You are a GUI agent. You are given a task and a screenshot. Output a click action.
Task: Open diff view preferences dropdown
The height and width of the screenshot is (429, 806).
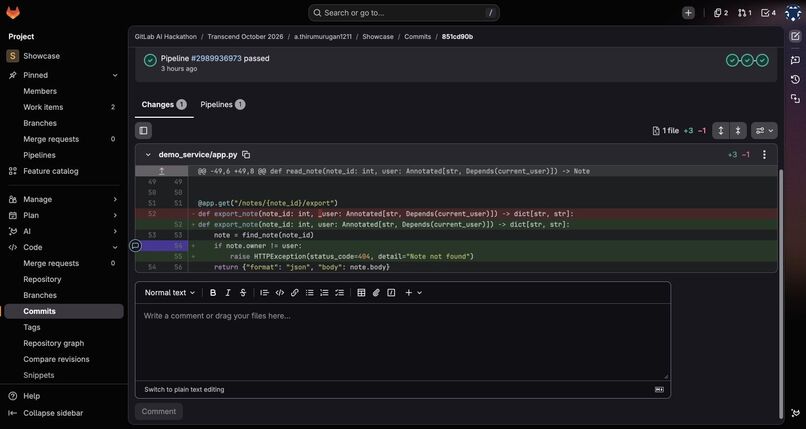click(764, 131)
